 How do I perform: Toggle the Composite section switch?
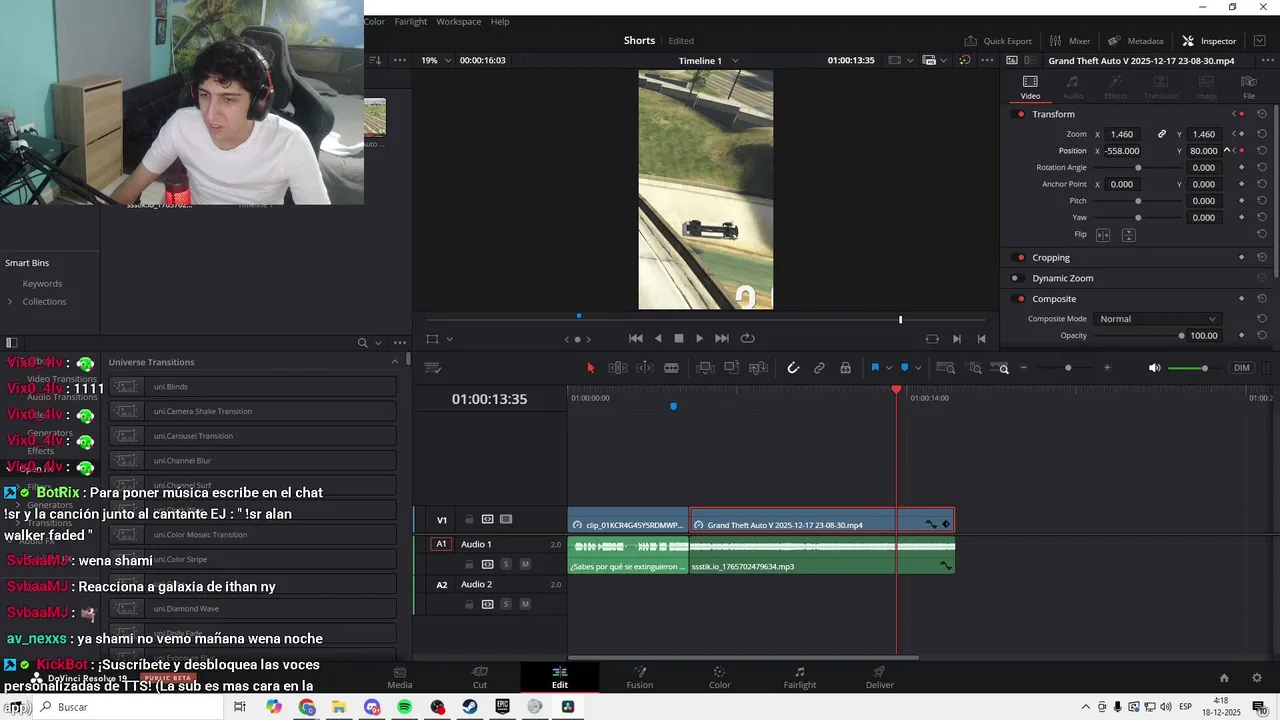pyautogui.click(x=1020, y=299)
